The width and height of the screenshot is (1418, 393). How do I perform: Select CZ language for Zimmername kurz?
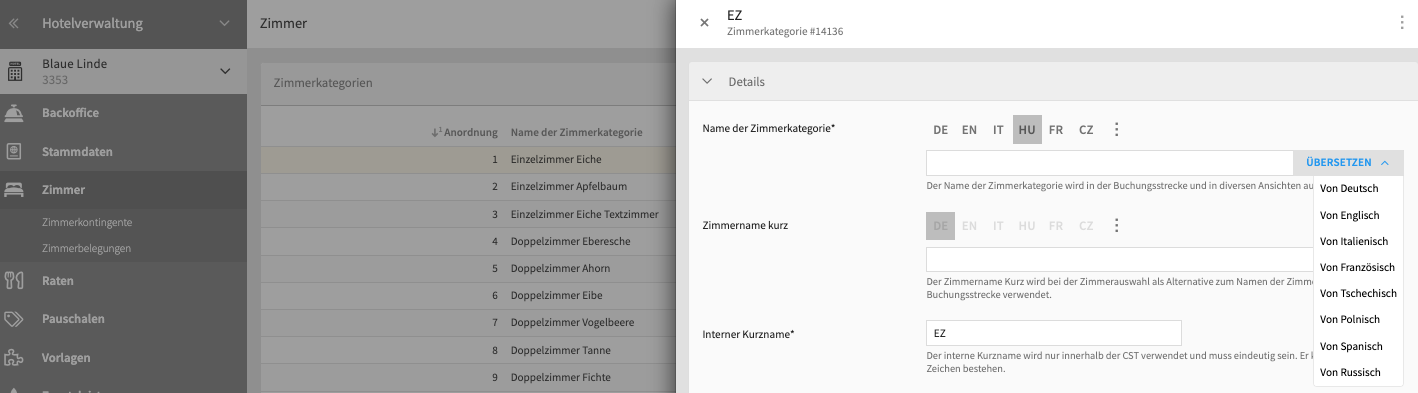pos(1086,226)
